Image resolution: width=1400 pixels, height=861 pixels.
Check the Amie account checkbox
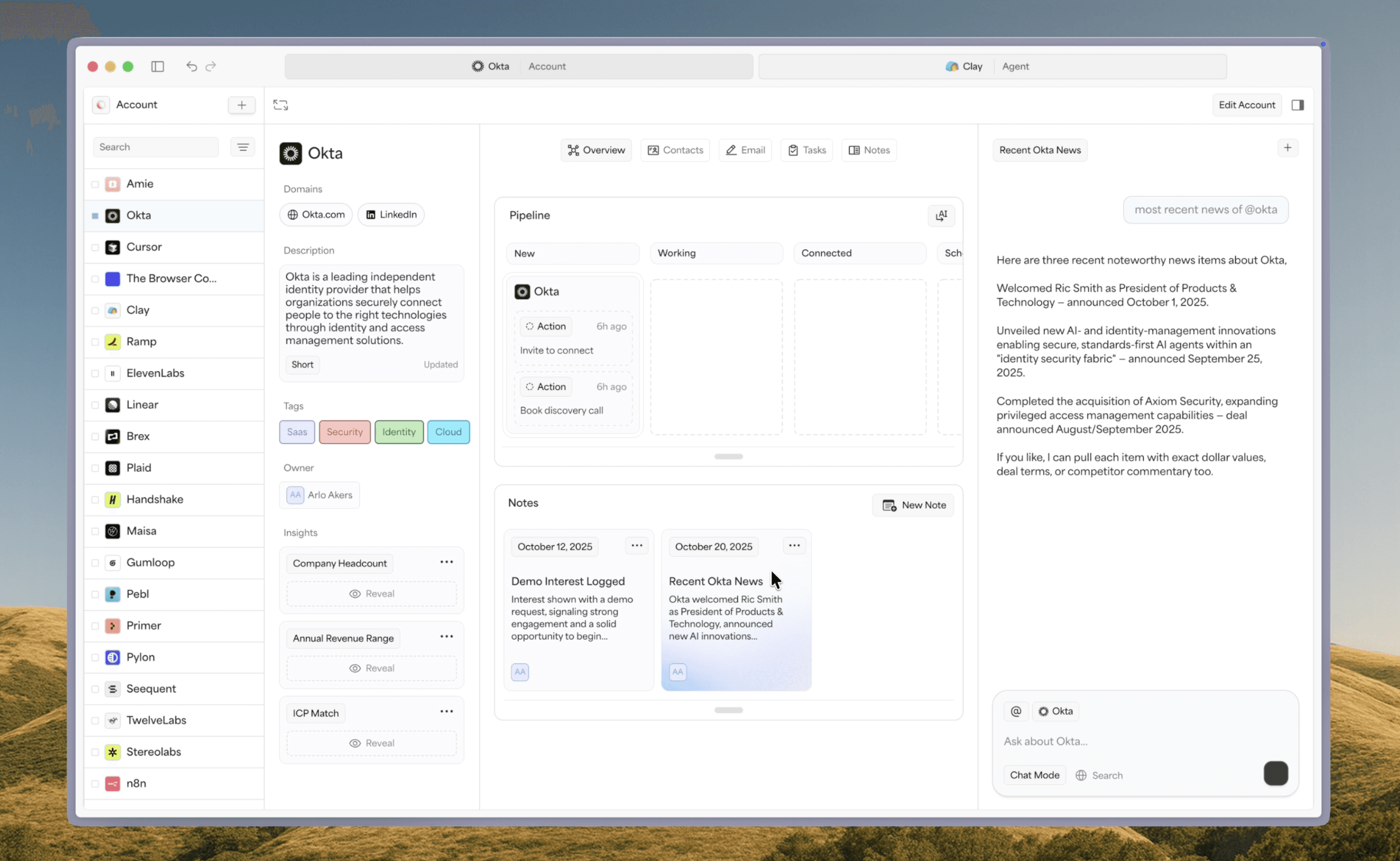coord(95,184)
